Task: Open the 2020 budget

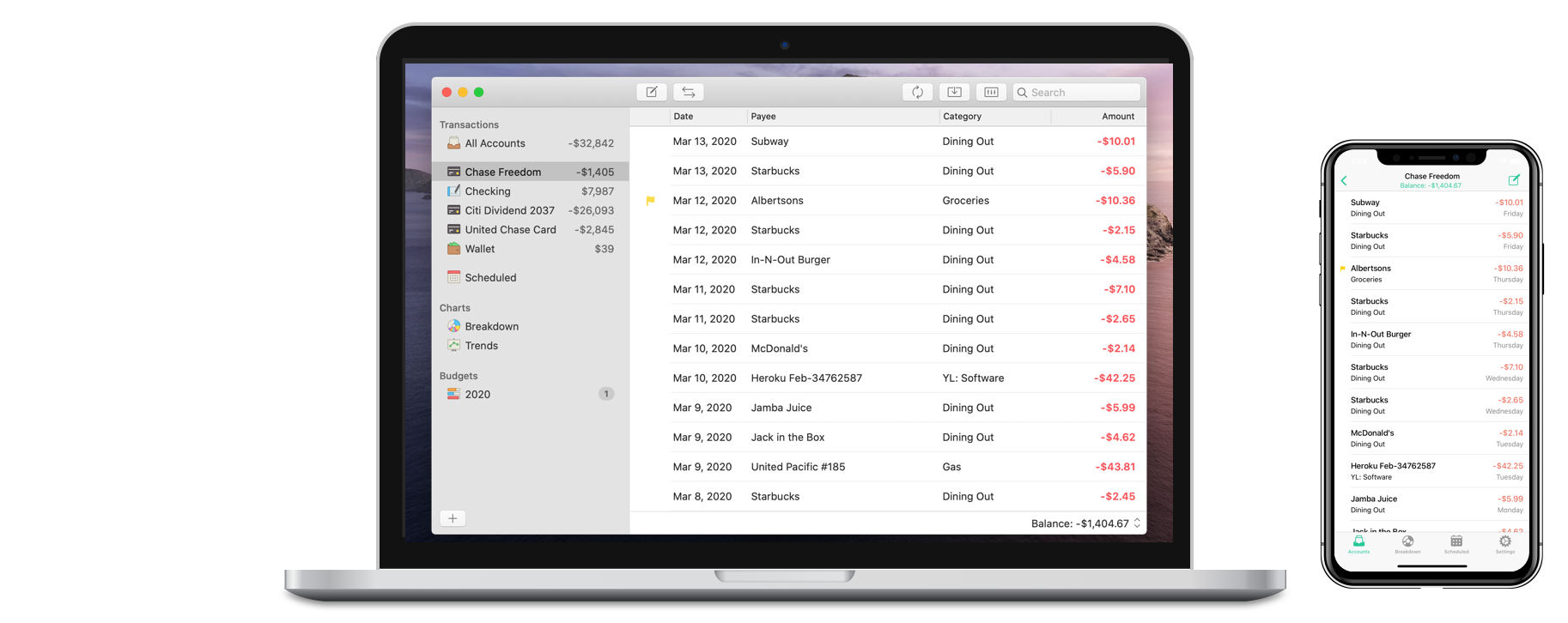Action: click(530, 394)
